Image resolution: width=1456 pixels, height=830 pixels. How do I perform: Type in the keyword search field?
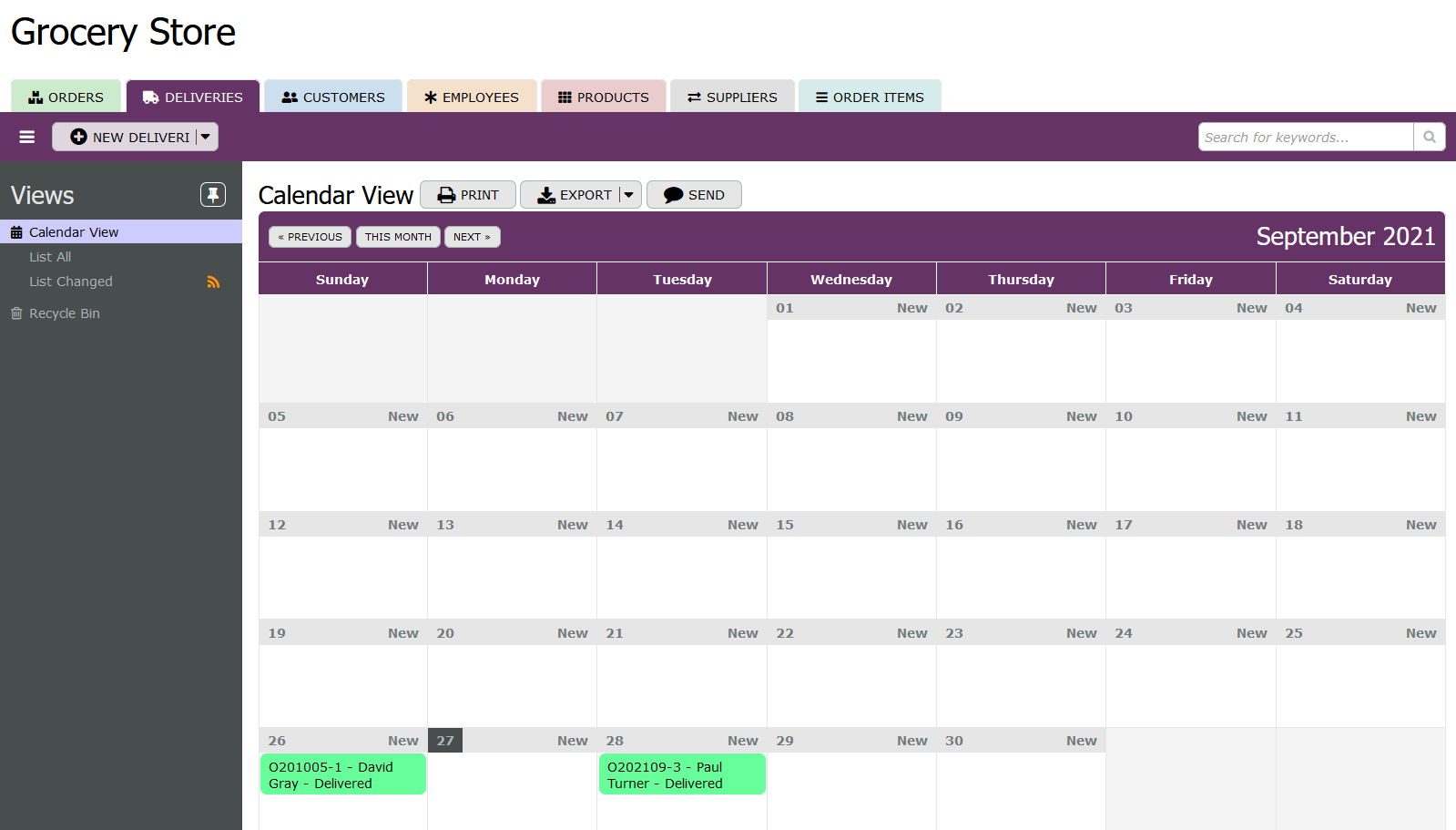1305,137
